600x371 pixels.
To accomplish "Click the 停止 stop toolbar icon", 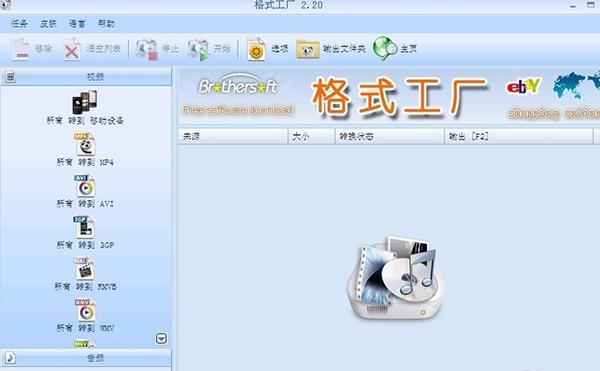I will [147, 49].
